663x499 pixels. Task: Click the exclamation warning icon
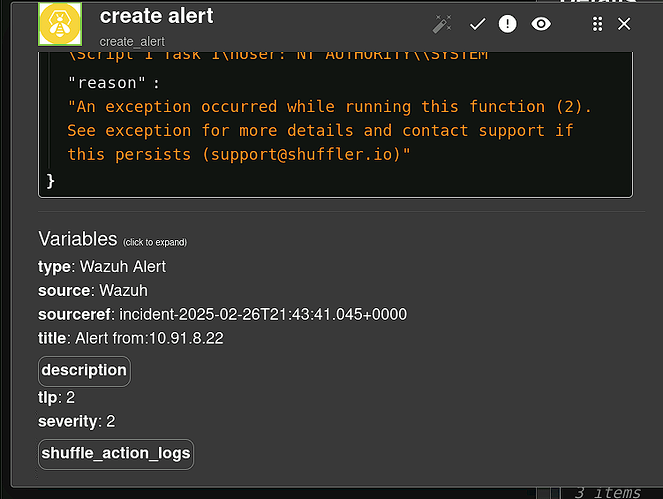point(508,24)
